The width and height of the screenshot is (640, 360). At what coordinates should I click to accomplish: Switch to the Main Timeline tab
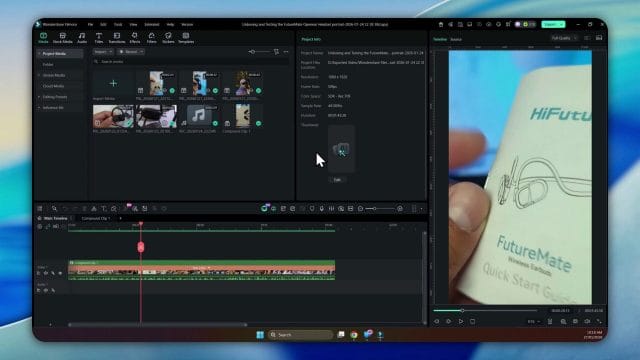click(55, 218)
